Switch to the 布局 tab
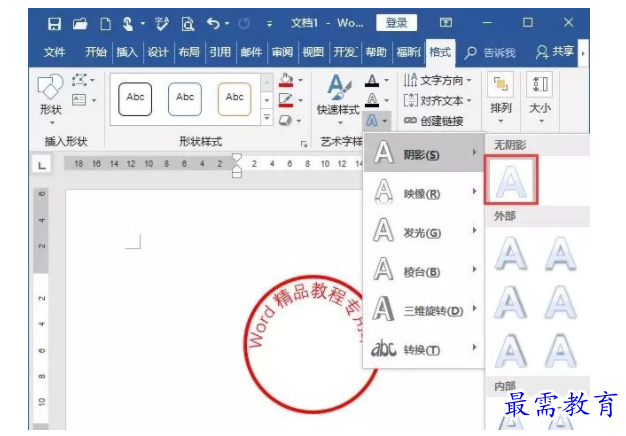The image size is (626, 436). pos(189,52)
